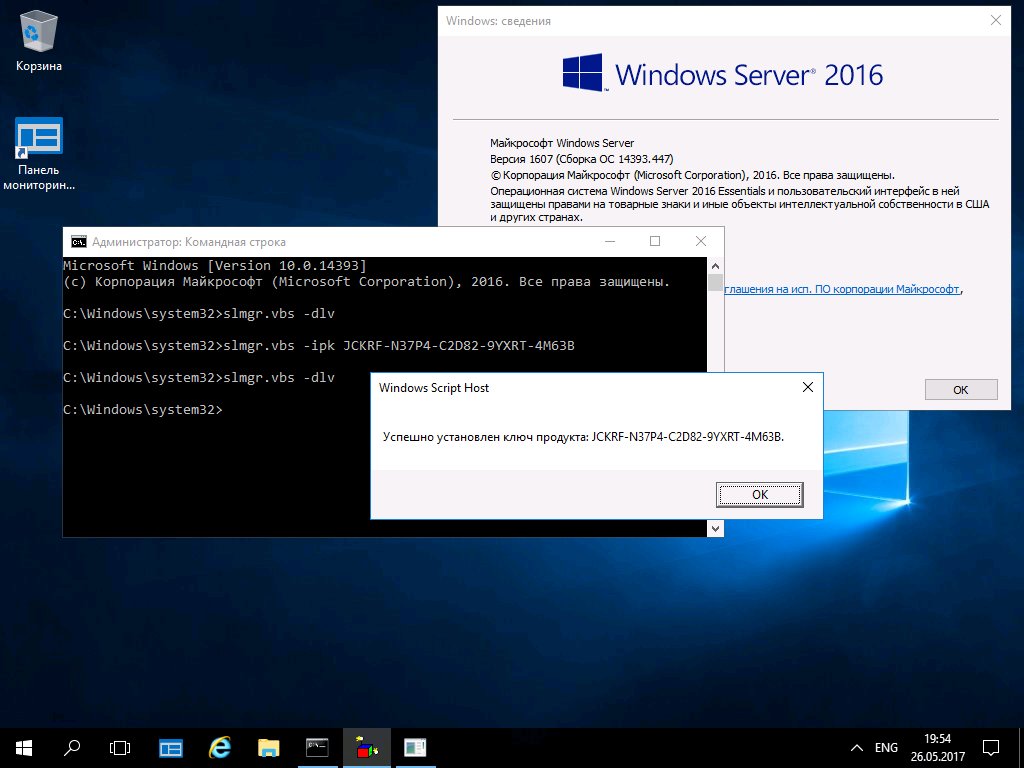Viewport: 1024px width, 768px height.
Task: Click Command Prompt title Администратор: Командная строка
Action: pyautogui.click(x=189, y=242)
